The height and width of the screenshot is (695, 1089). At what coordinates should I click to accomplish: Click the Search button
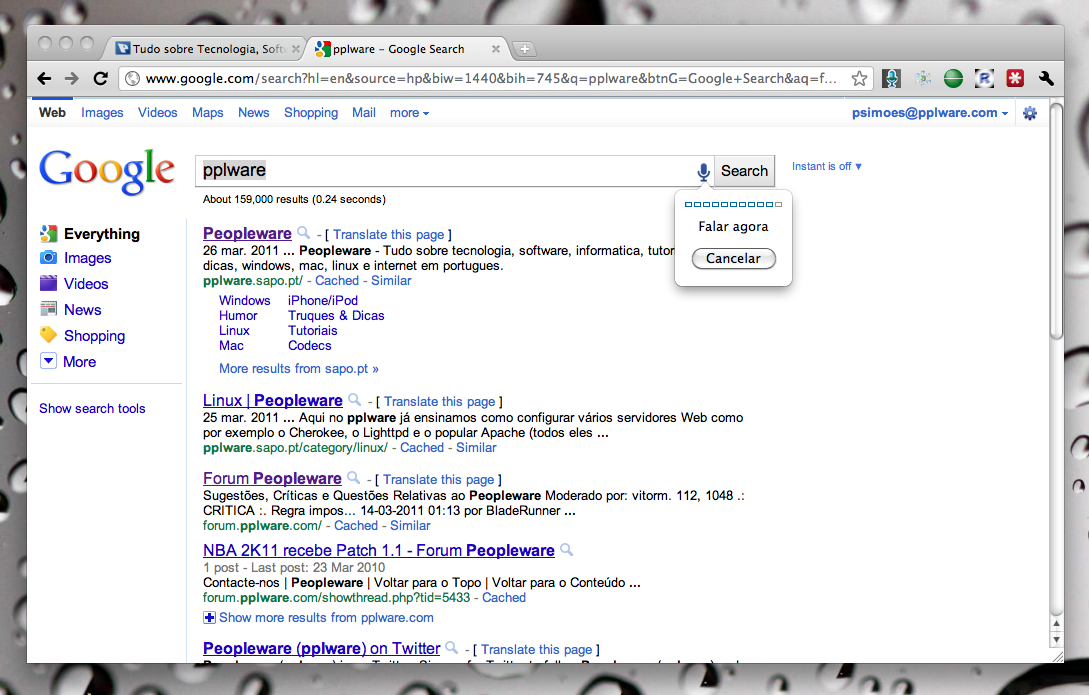click(x=745, y=171)
